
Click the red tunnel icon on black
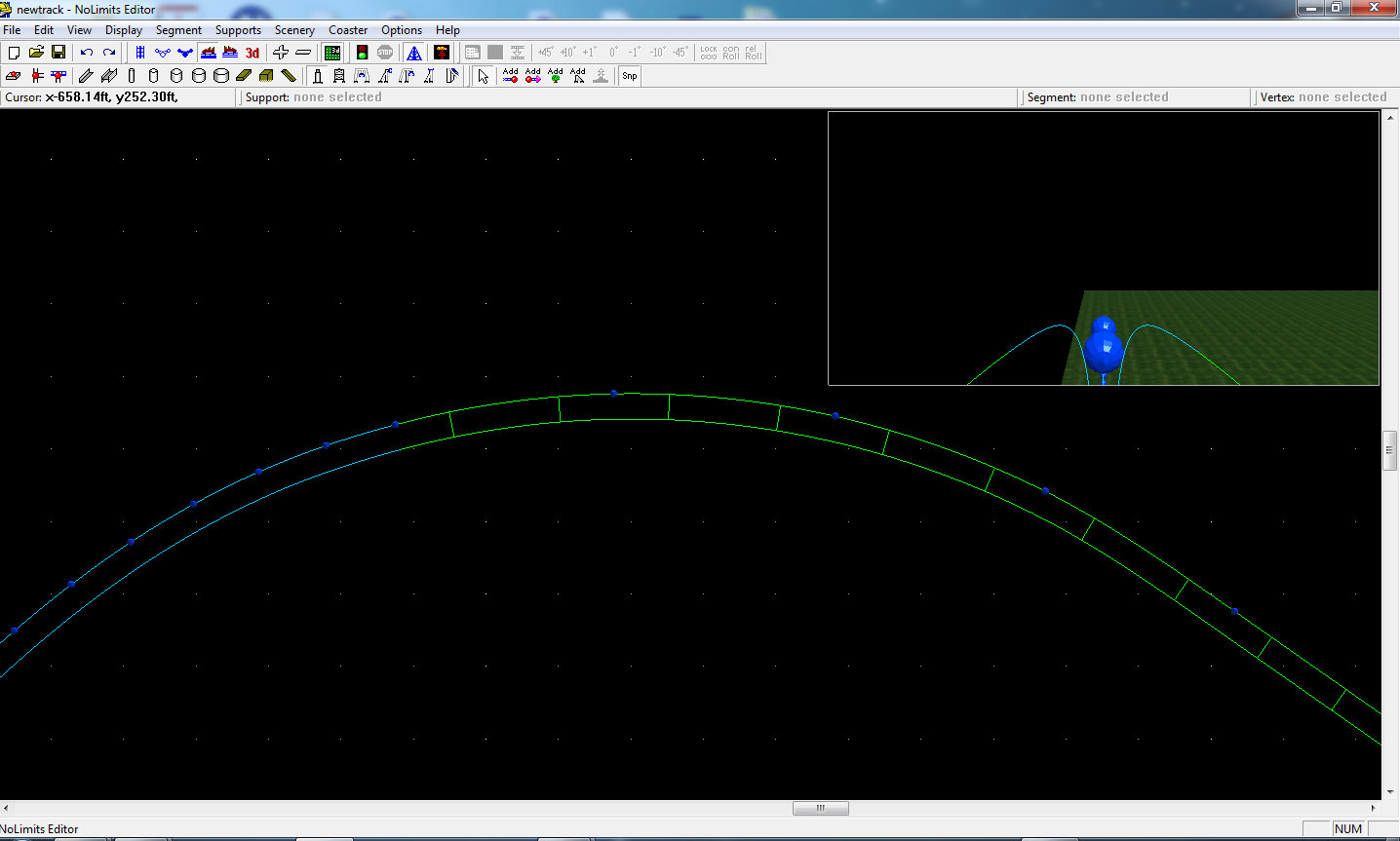pos(442,53)
